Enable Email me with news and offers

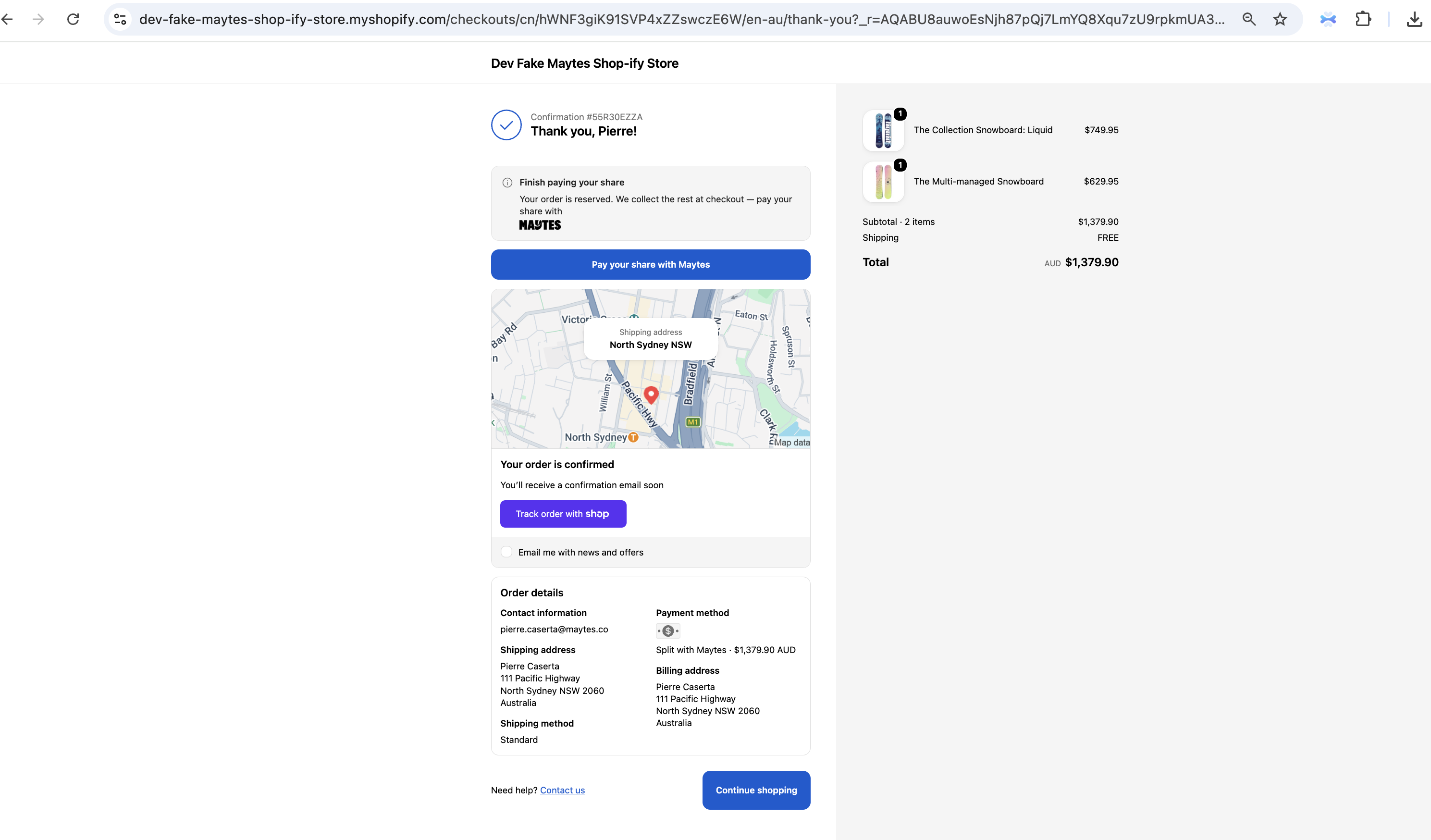506,552
